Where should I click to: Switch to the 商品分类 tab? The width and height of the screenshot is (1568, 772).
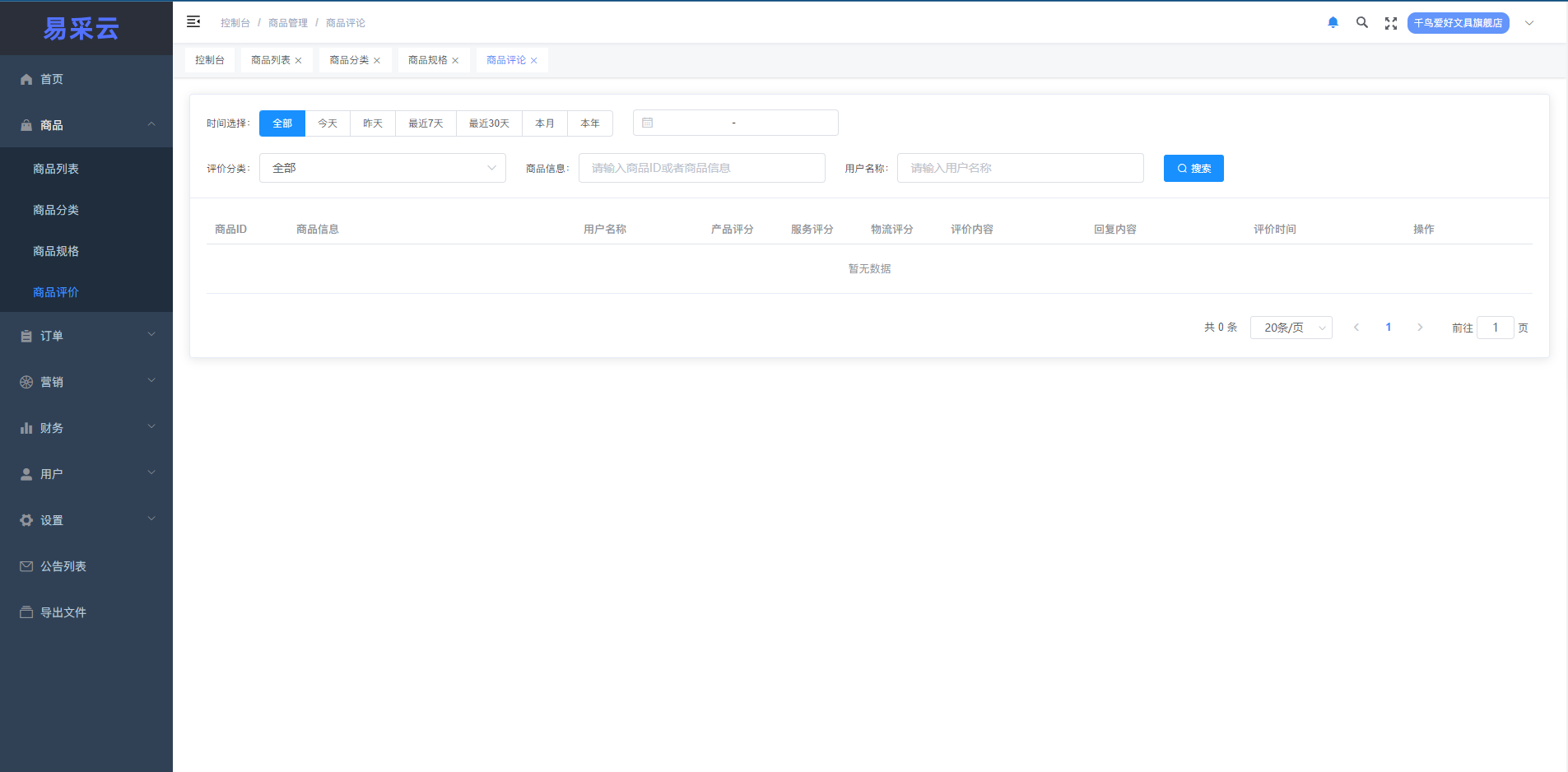[x=349, y=59]
